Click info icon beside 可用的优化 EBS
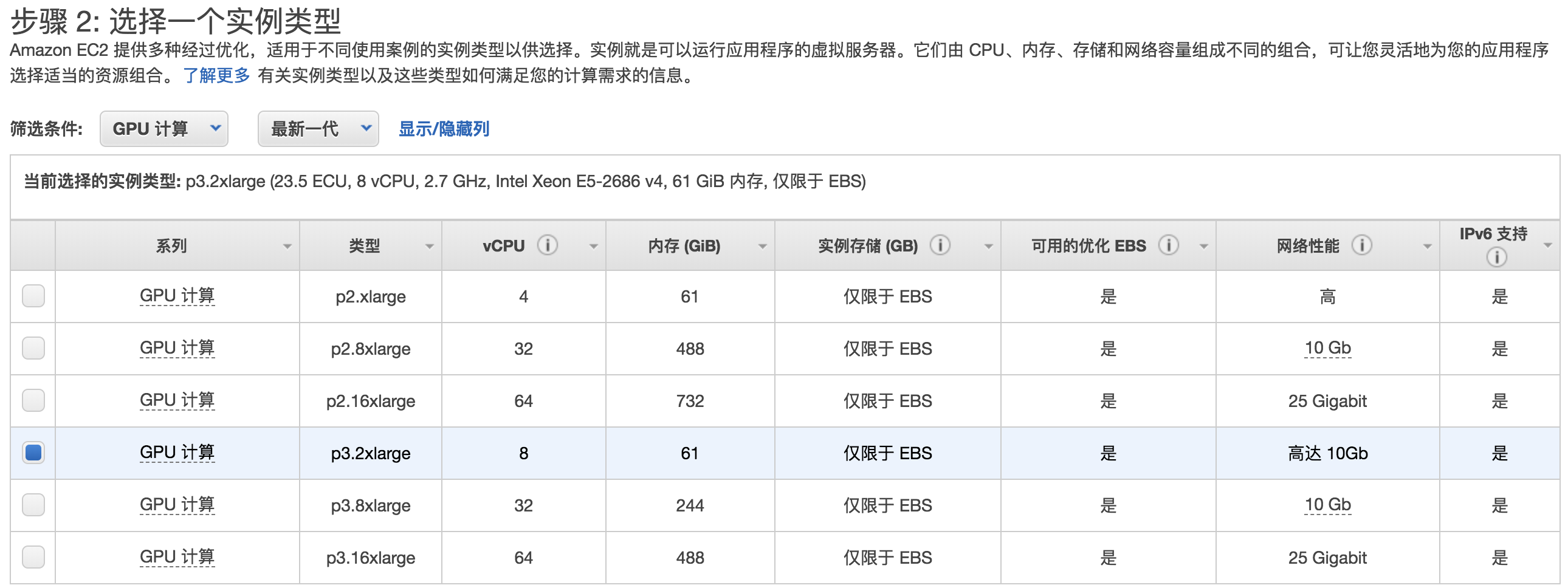The height and width of the screenshot is (588, 1568). click(1168, 245)
